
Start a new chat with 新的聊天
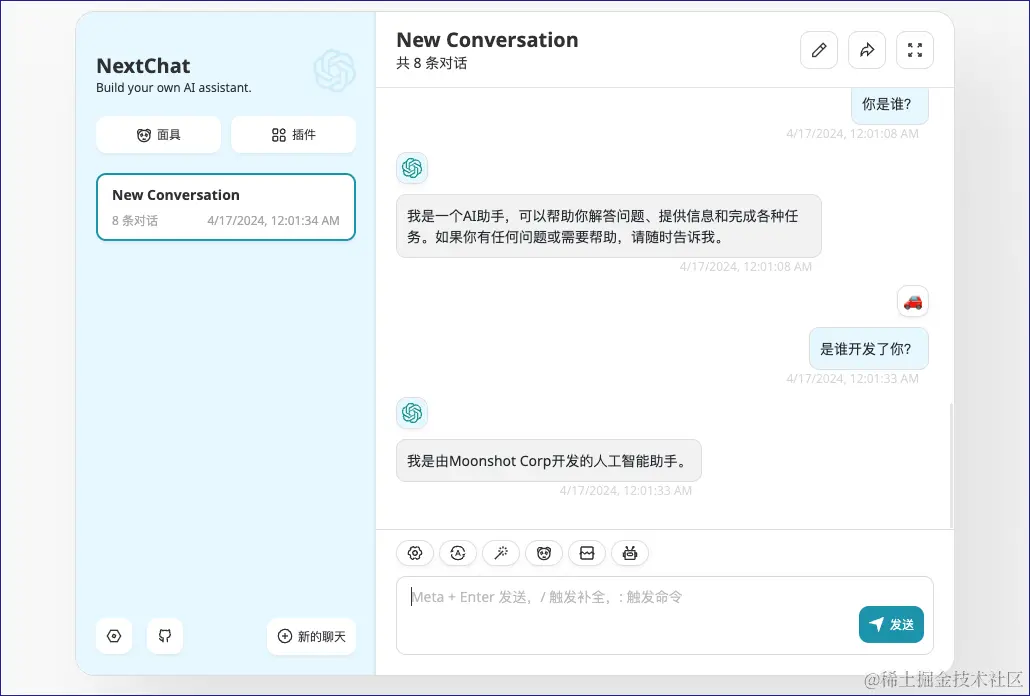coord(311,636)
